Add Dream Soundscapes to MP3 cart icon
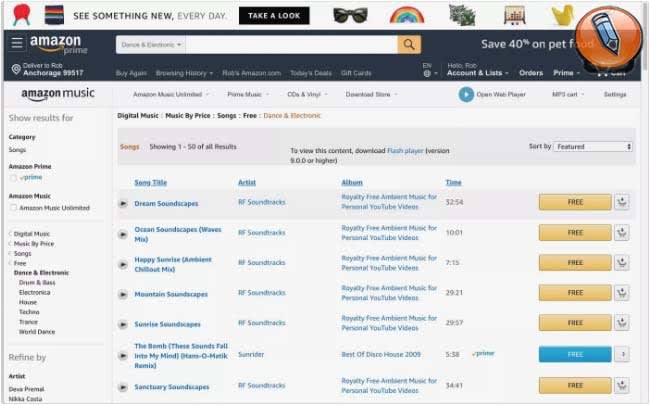 pyautogui.click(x=621, y=202)
